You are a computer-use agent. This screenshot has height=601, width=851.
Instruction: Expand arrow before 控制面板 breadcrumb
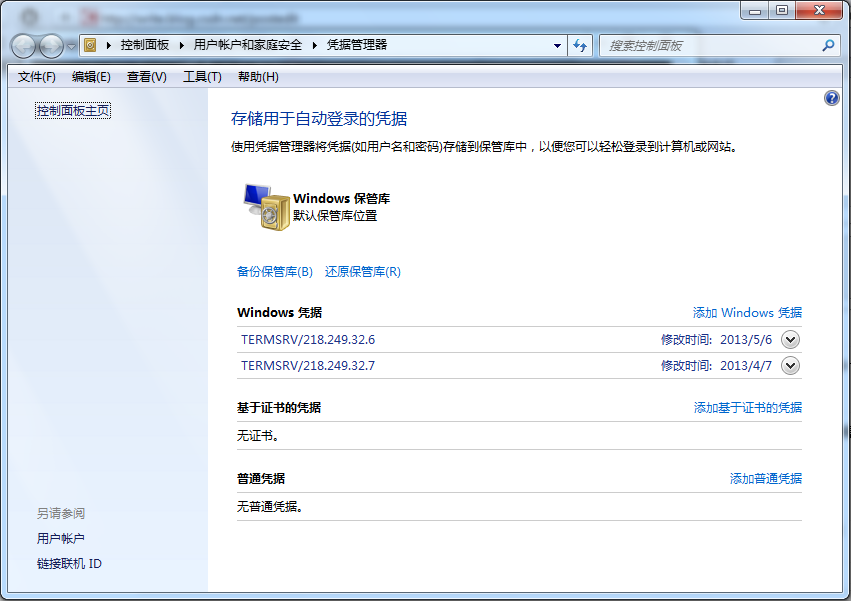coord(109,45)
